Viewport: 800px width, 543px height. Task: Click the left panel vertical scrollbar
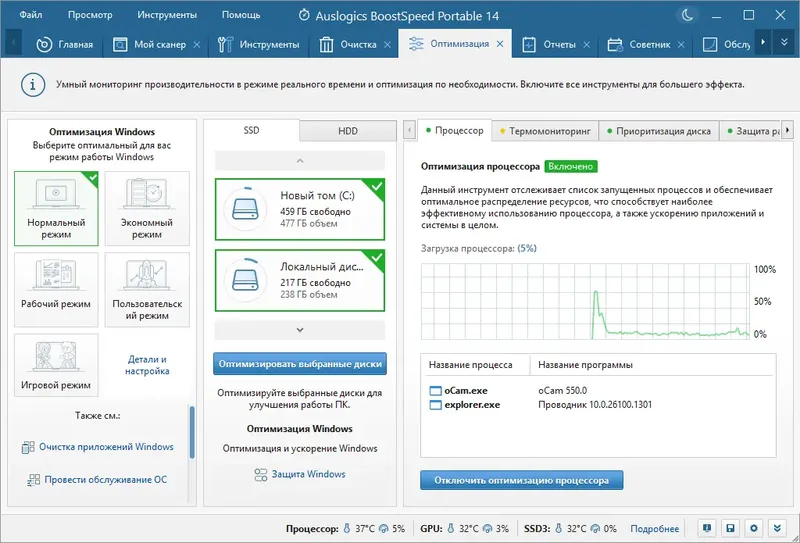(x=192, y=432)
